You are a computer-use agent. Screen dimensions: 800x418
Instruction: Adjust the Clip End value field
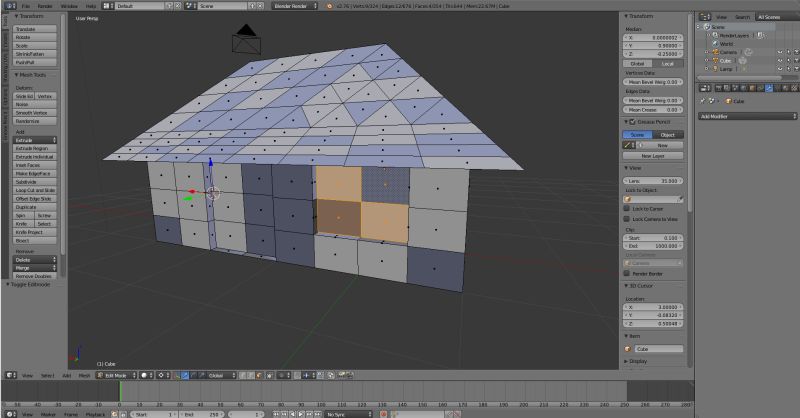coord(653,246)
